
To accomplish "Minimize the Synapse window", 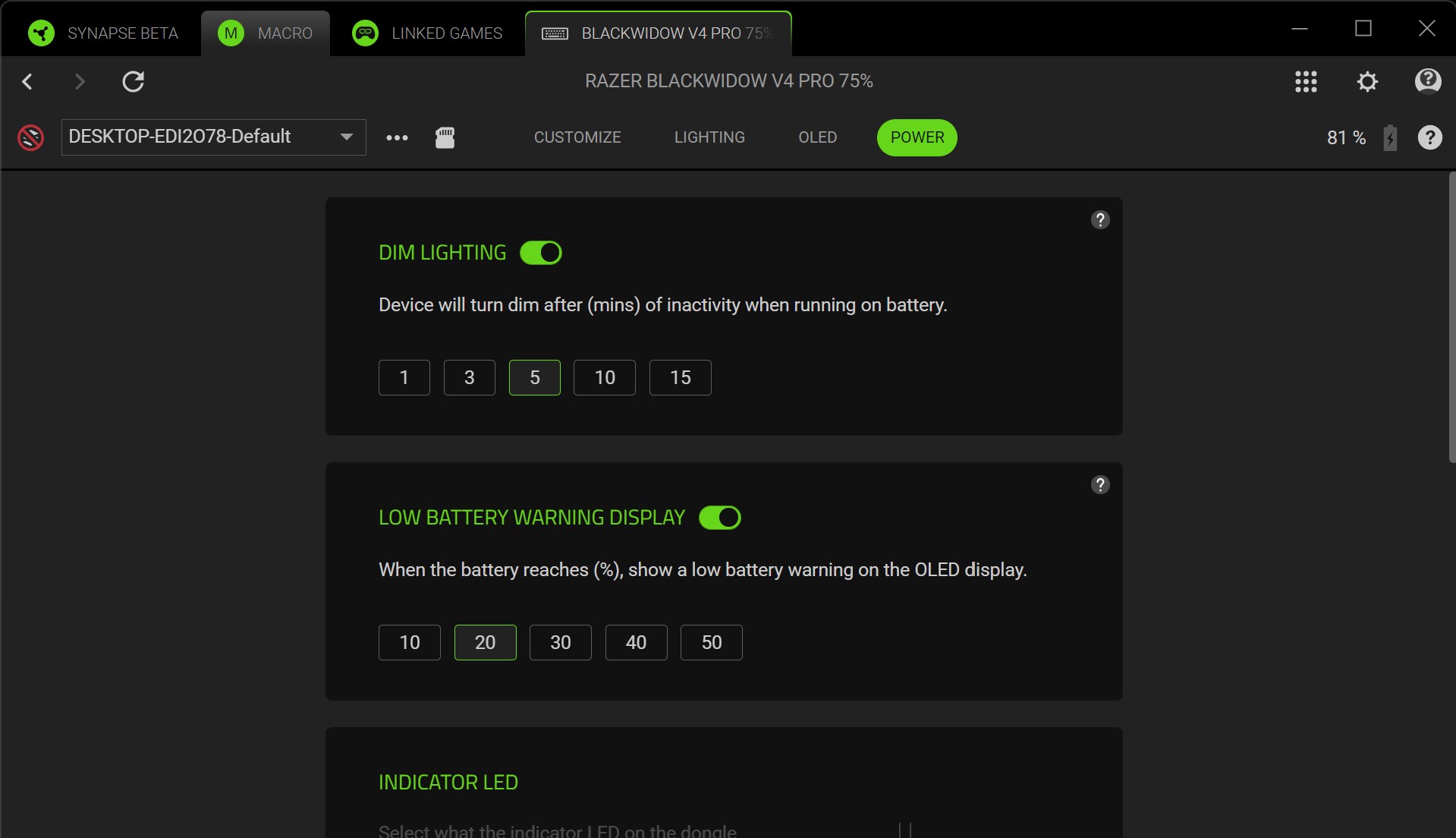I will (1300, 29).
